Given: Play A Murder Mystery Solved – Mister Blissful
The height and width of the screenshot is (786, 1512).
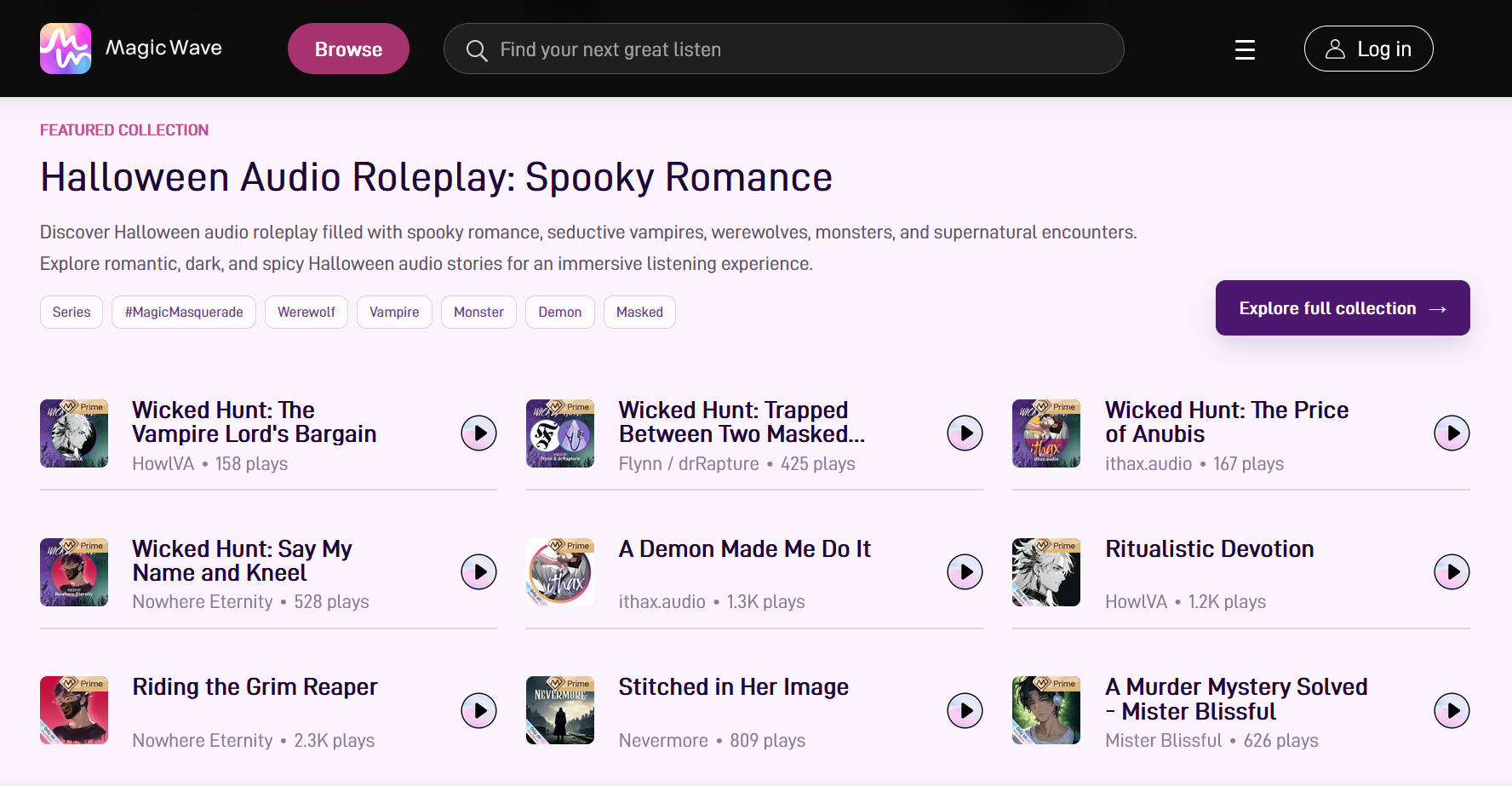Looking at the screenshot, I should 1452,710.
